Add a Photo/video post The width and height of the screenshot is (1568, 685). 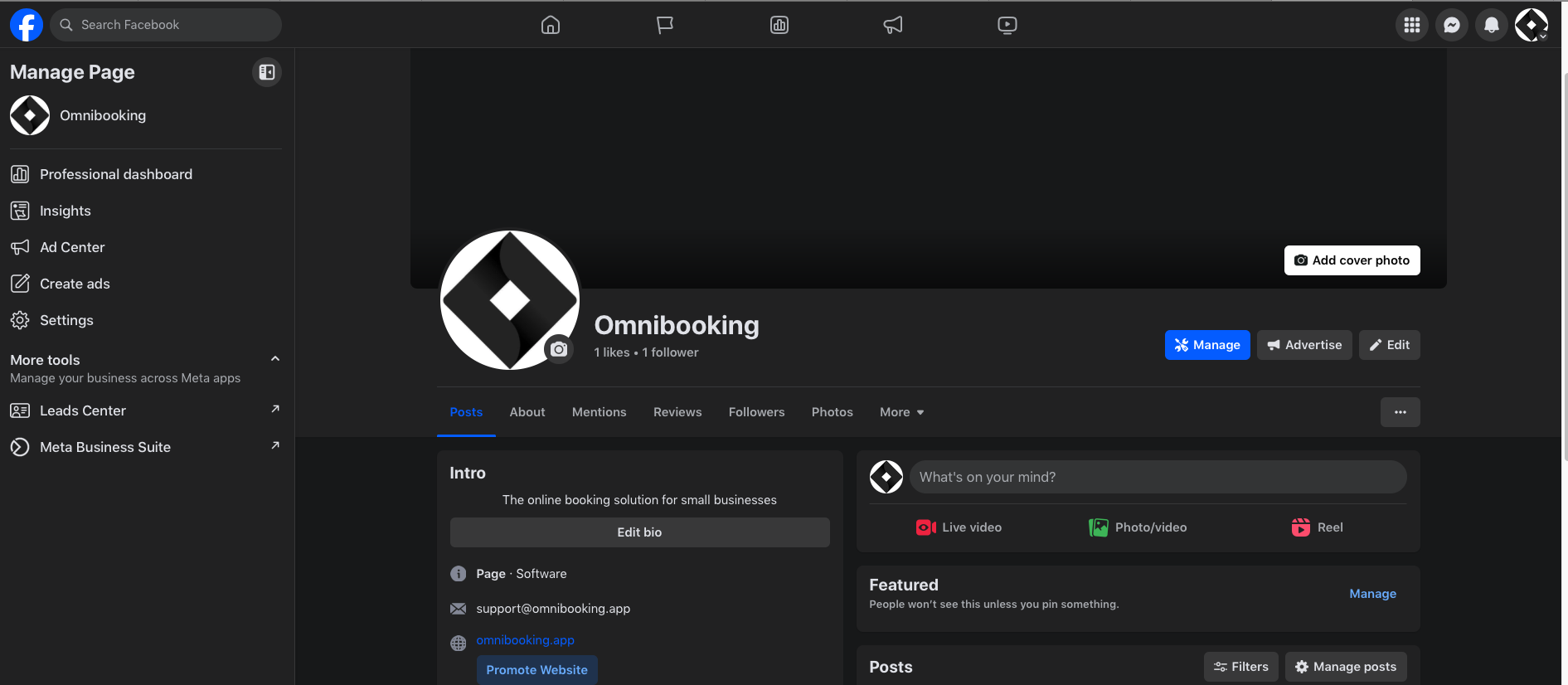pos(1138,527)
